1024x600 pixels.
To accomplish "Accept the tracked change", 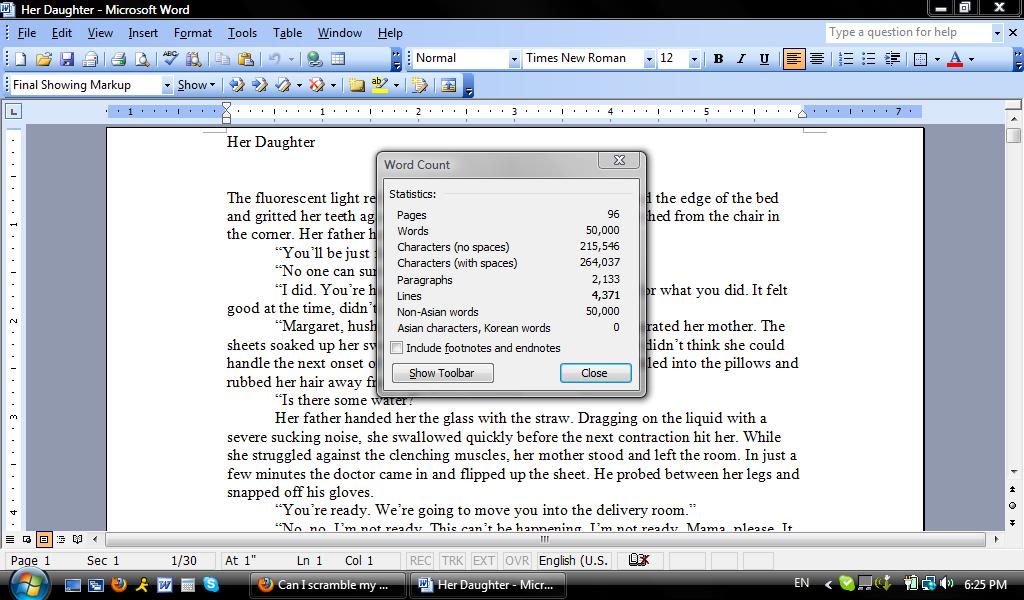I will (283, 85).
